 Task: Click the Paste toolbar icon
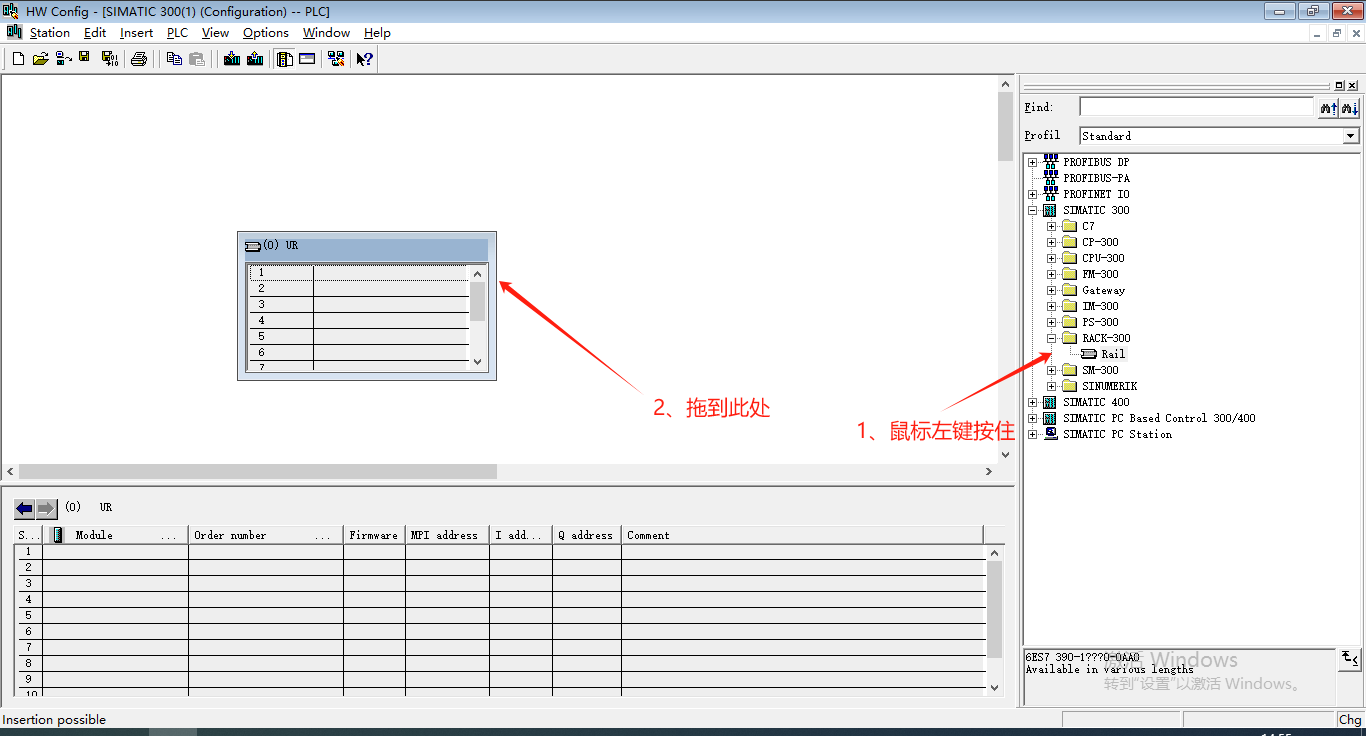tap(197, 59)
